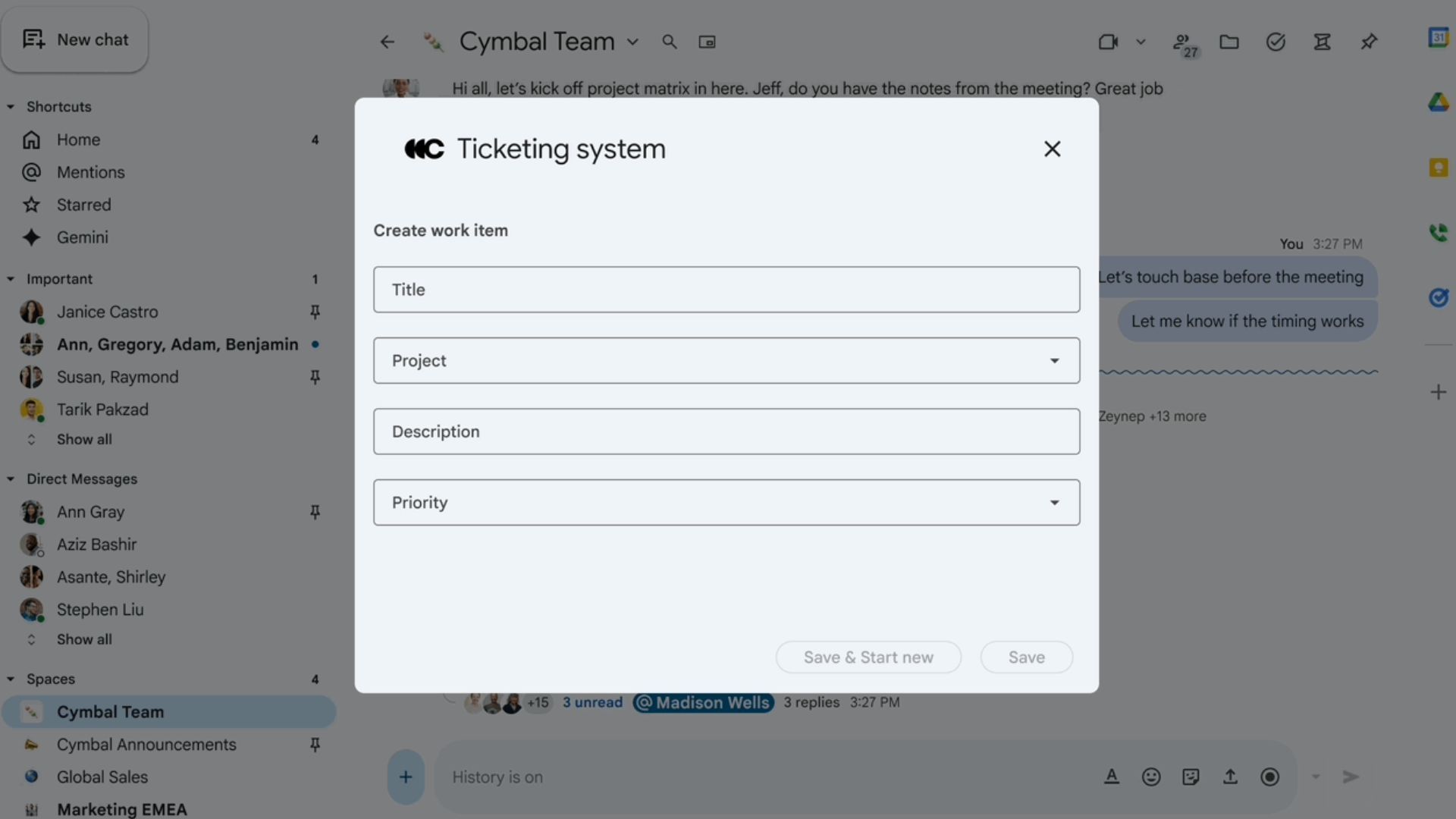
Task: Start a video meeting from the chat toolbar
Action: coord(1108,42)
